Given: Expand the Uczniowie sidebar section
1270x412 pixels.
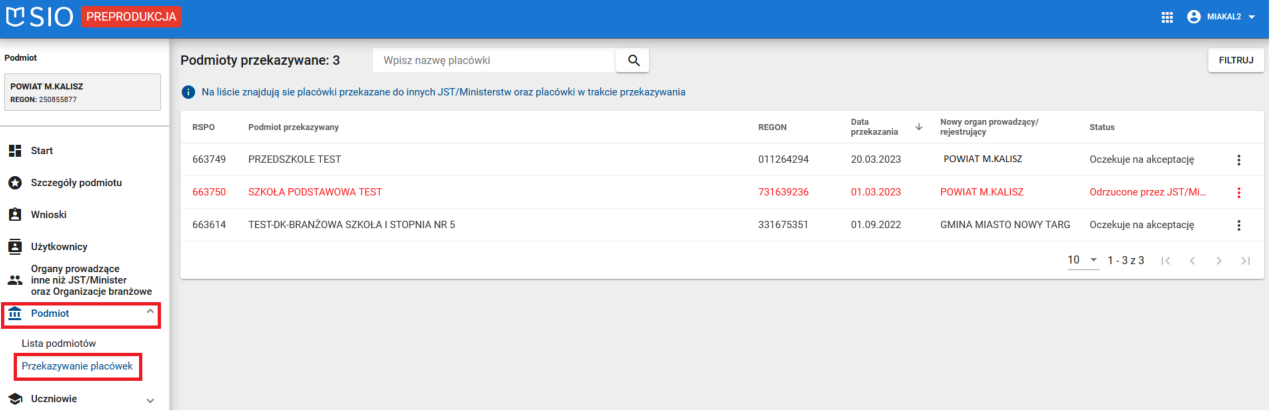Looking at the screenshot, I should (x=150, y=400).
